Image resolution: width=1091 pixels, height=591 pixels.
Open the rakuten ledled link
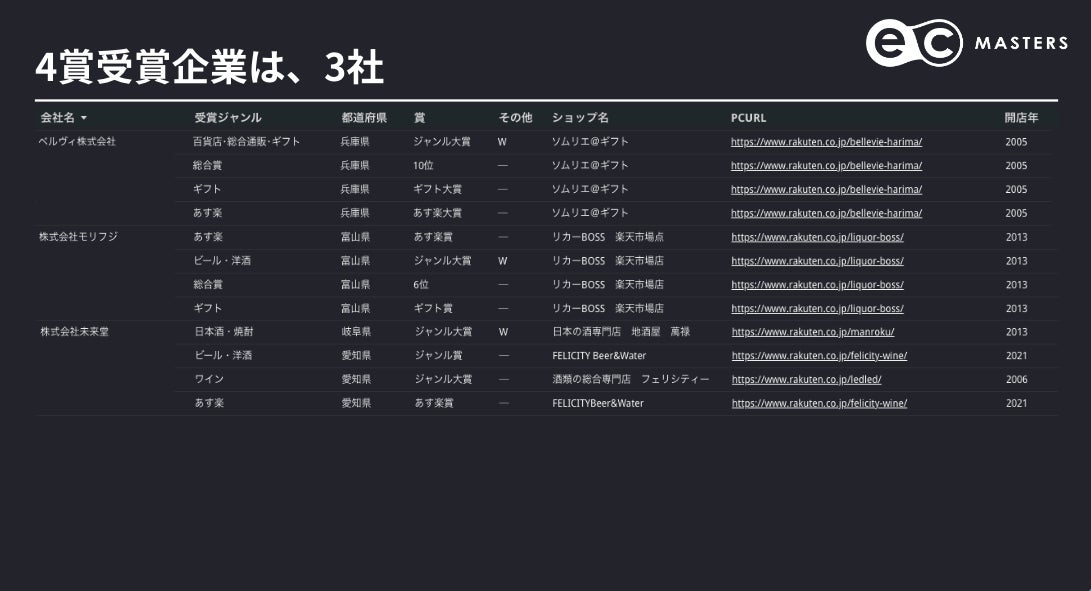(806, 379)
